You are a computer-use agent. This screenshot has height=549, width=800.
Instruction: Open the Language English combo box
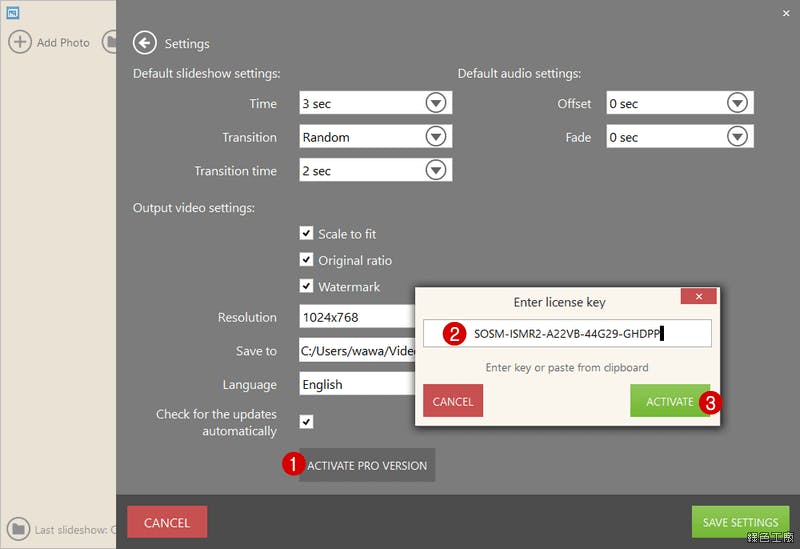[x=357, y=384]
